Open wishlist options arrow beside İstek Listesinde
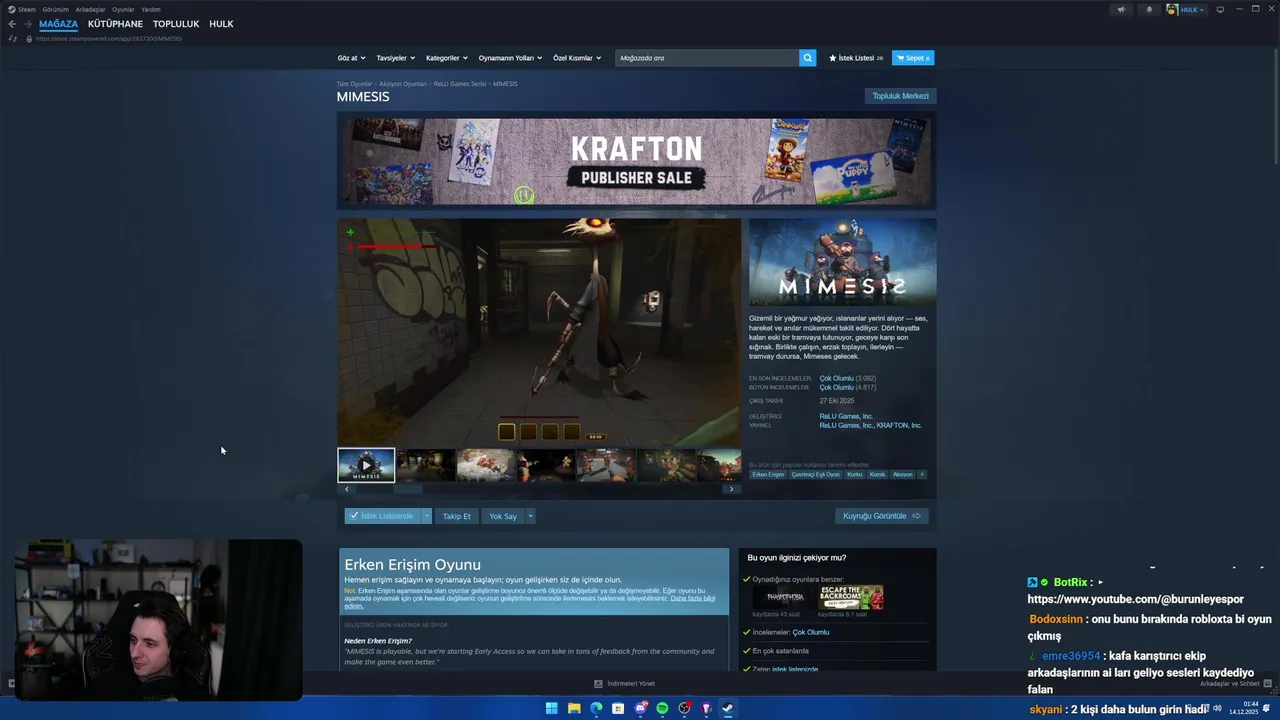1280x720 pixels. pos(427,516)
